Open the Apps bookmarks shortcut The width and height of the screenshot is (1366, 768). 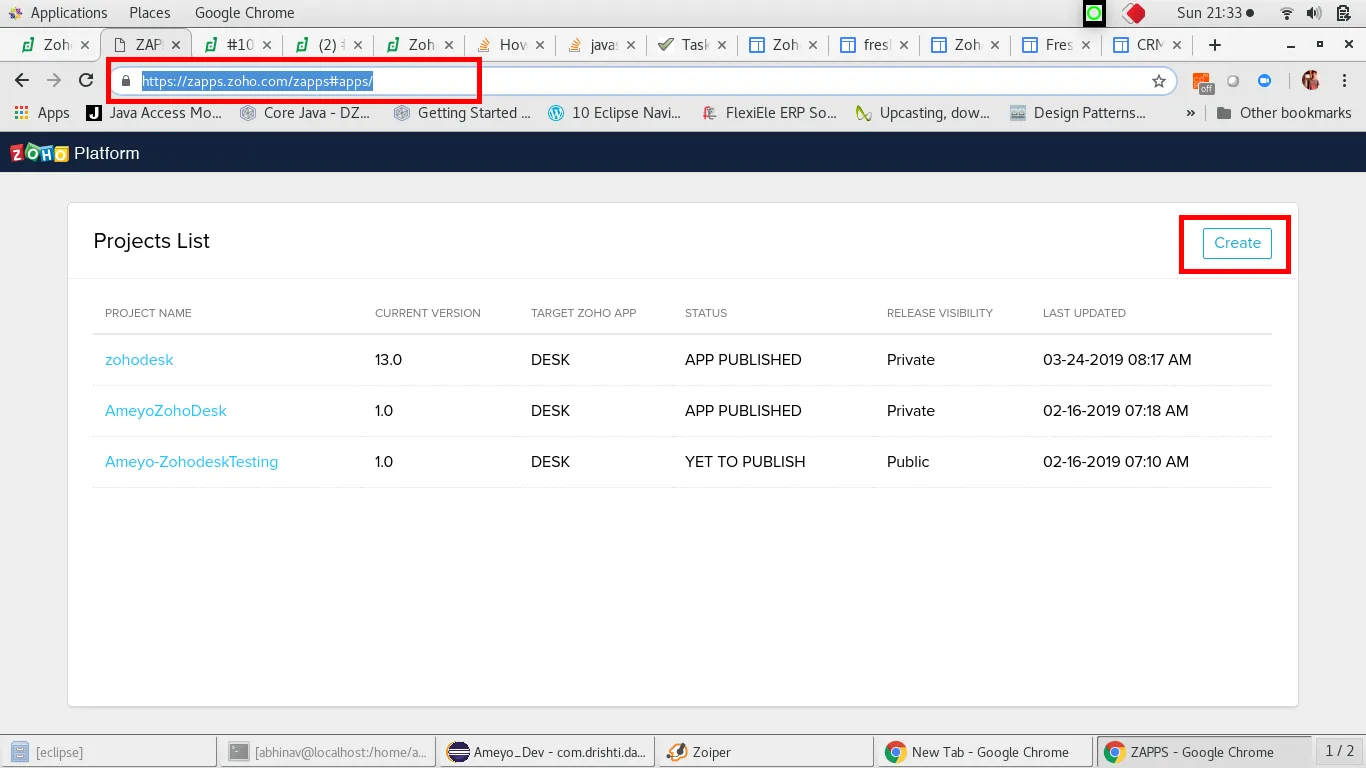(x=42, y=113)
